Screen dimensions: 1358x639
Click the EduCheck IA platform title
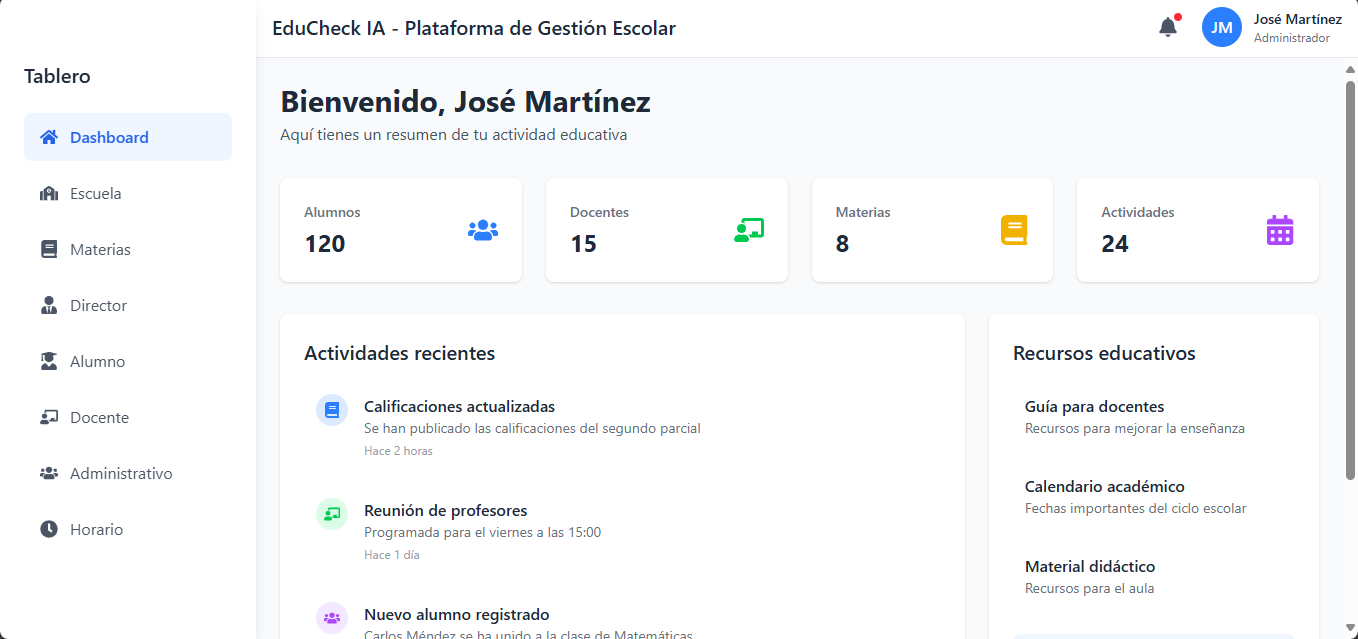click(474, 28)
